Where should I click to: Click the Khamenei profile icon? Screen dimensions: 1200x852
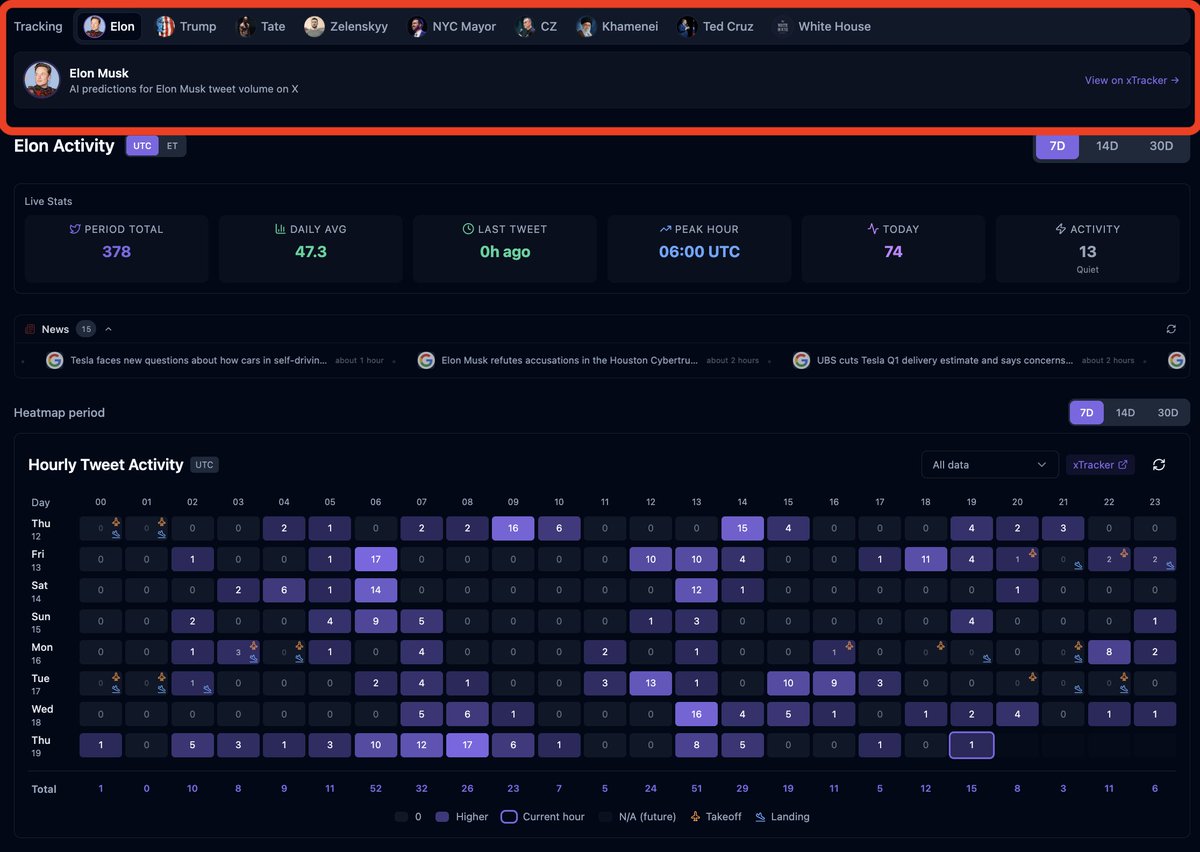tap(584, 26)
